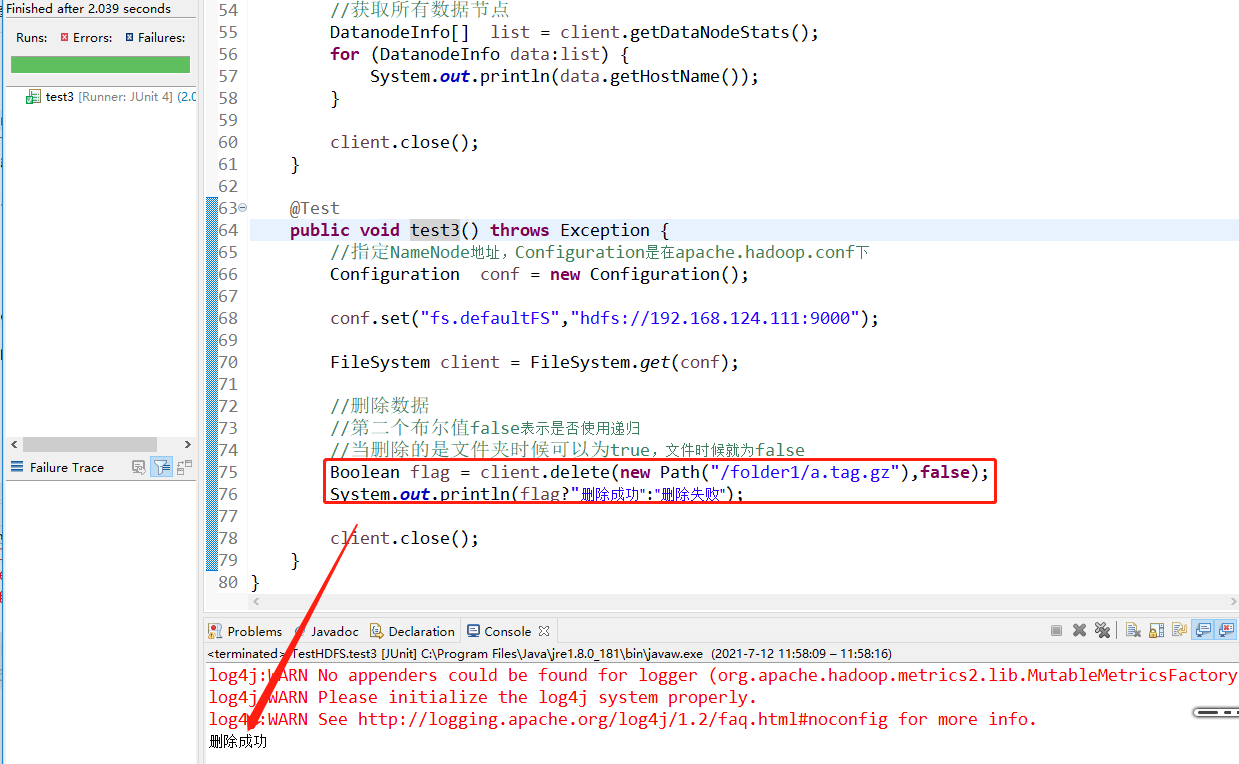Toggle show console when standard out changes
The height and width of the screenshot is (764, 1239).
coord(1204,631)
